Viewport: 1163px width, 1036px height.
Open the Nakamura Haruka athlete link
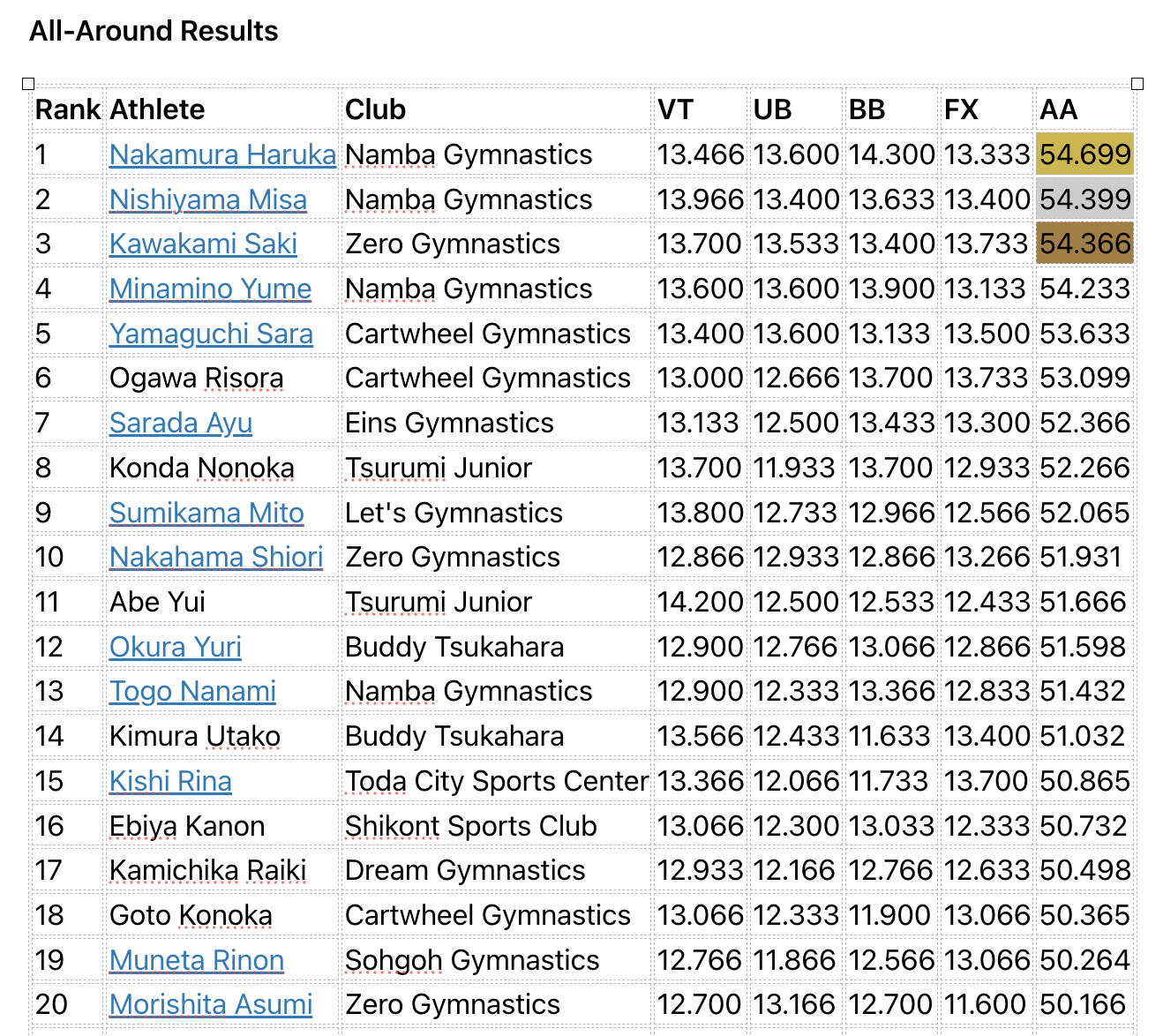(x=222, y=154)
